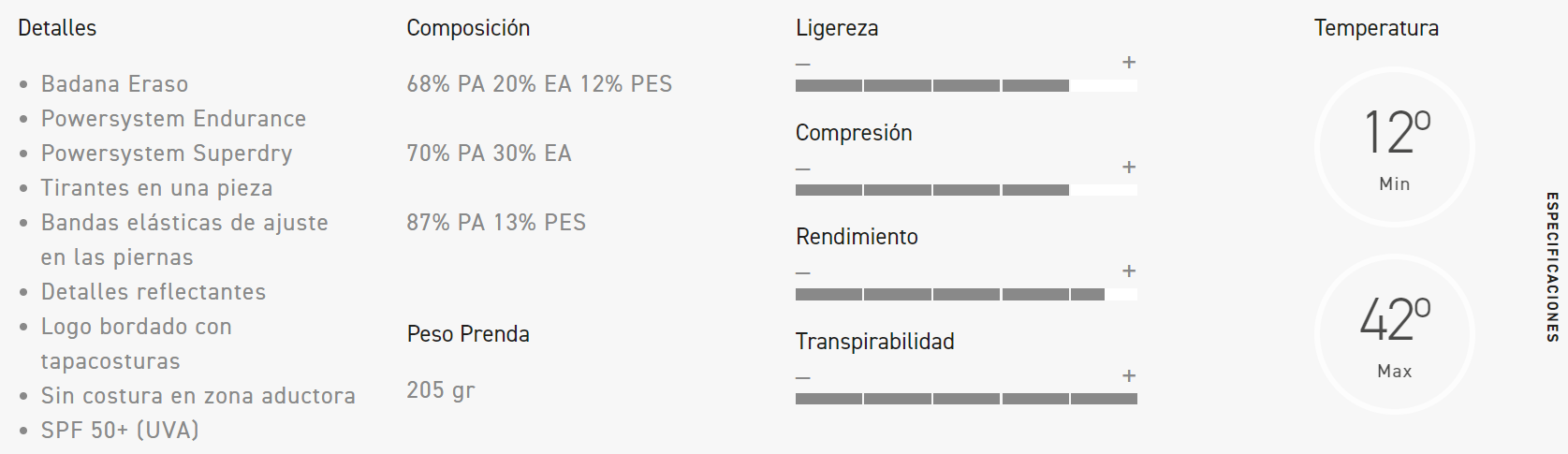
Task: Click the plus sign above Rendimiento bar
Action: tap(1129, 271)
